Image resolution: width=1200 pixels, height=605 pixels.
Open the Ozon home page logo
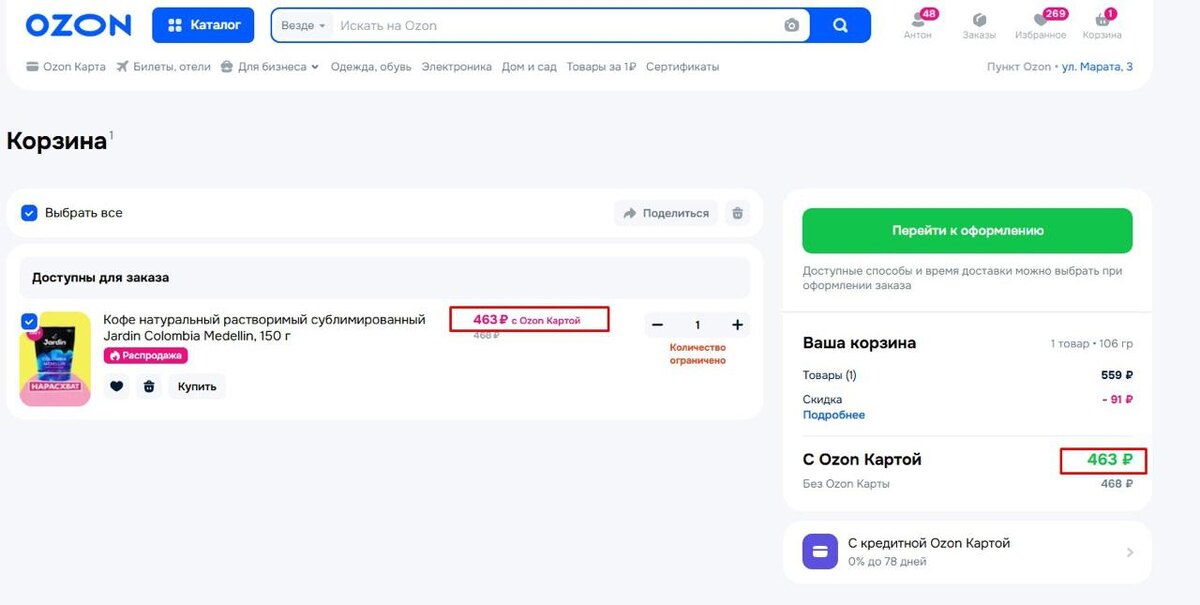(78, 25)
